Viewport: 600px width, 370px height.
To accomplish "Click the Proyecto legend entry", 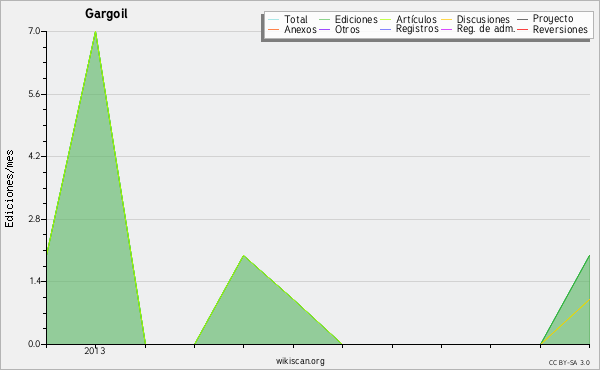I will coord(545,19).
